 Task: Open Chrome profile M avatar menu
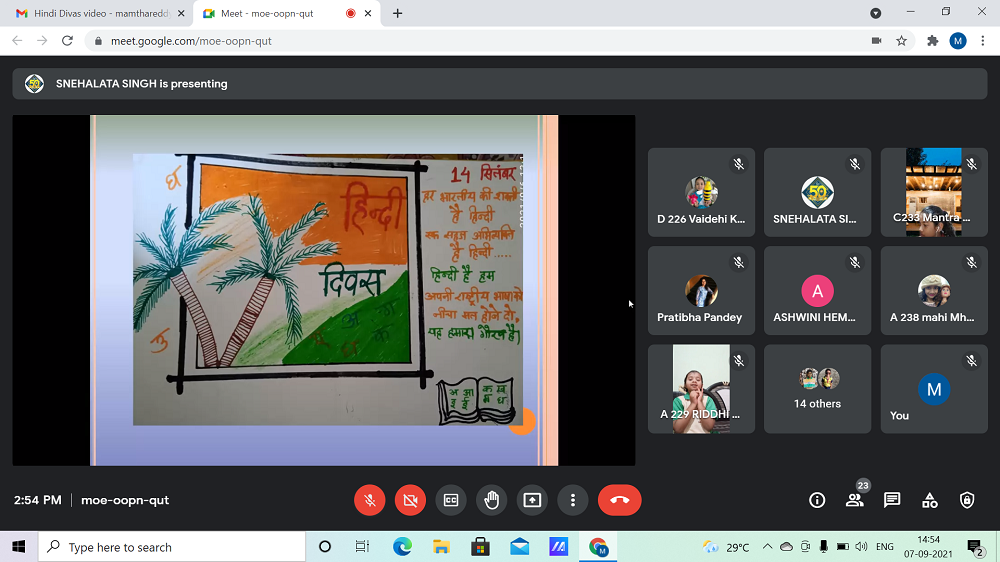click(x=958, y=41)
